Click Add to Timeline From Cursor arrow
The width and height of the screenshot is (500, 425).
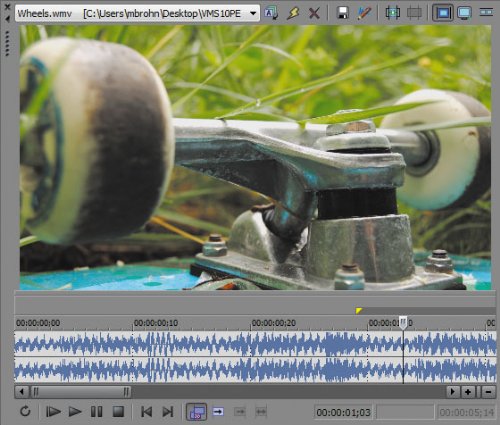pos(218,412)
